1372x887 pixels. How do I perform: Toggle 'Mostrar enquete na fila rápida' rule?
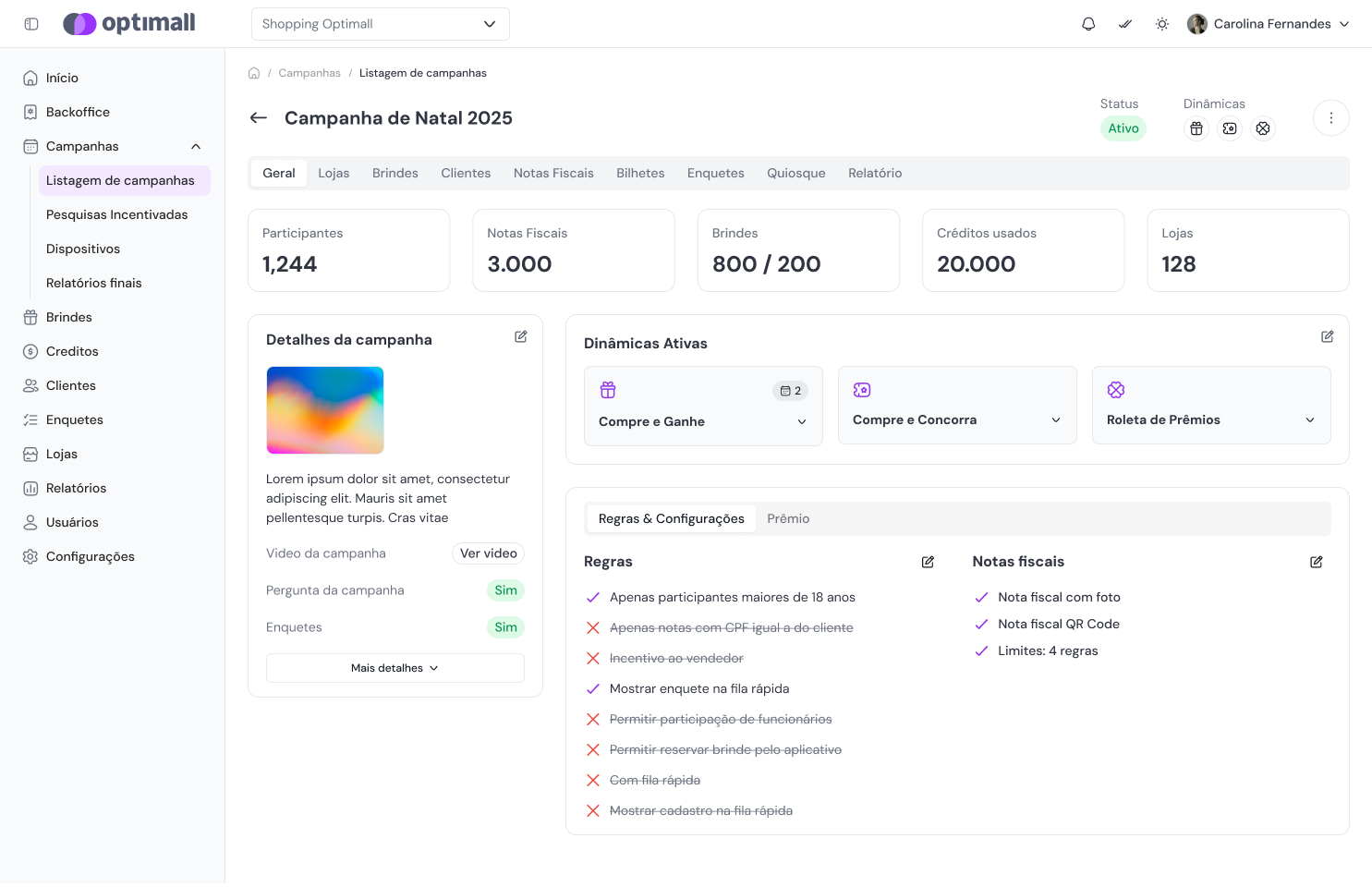pos(593,688)
